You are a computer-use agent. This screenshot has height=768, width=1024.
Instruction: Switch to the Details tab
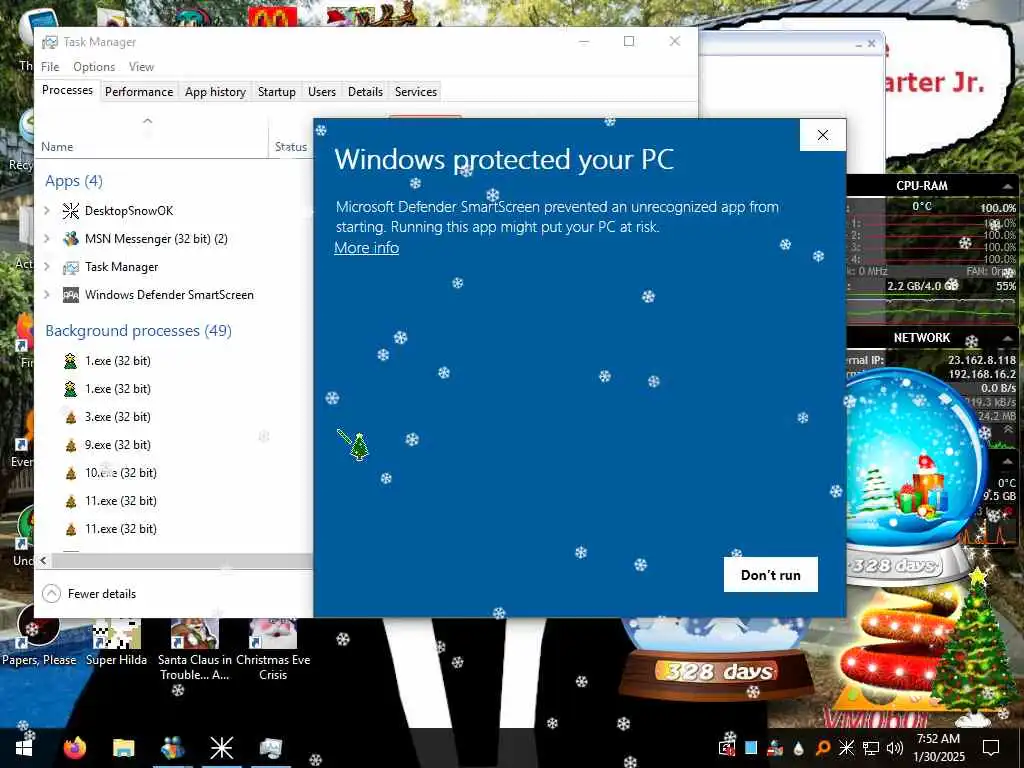365,92
